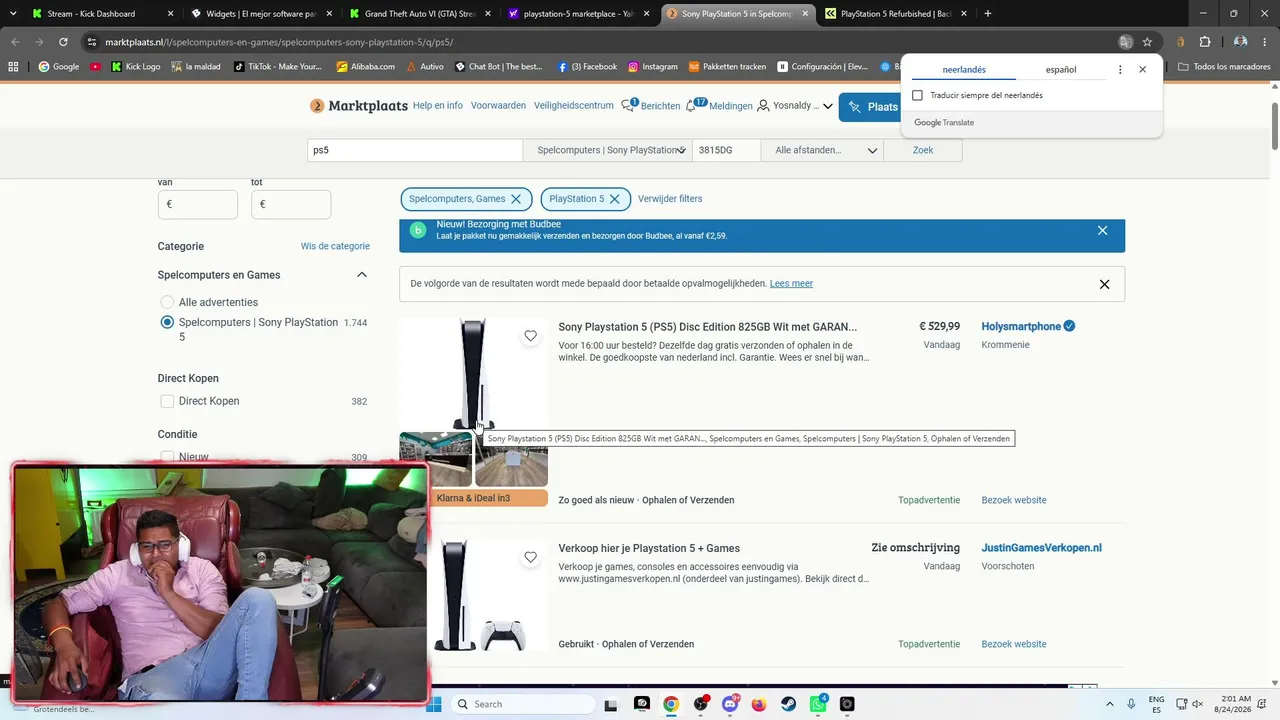Switch to the playstation-5 marketplace Yahoo tab

pyautogui.click(x=578, y=14)
